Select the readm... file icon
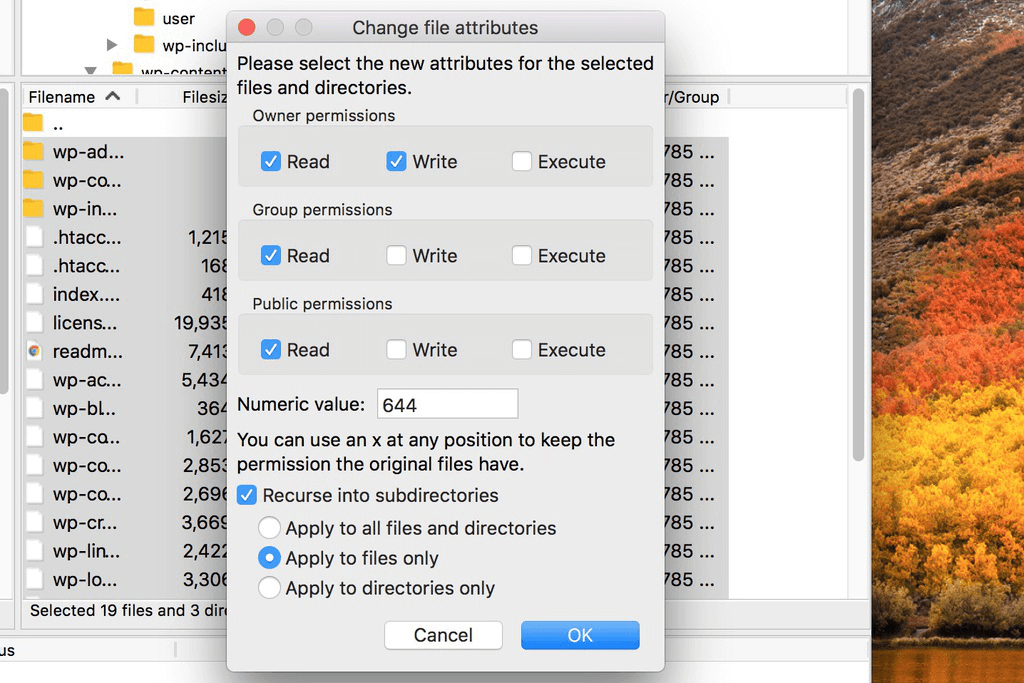Viewport: 1024px width, 683px height. point(33,351)
